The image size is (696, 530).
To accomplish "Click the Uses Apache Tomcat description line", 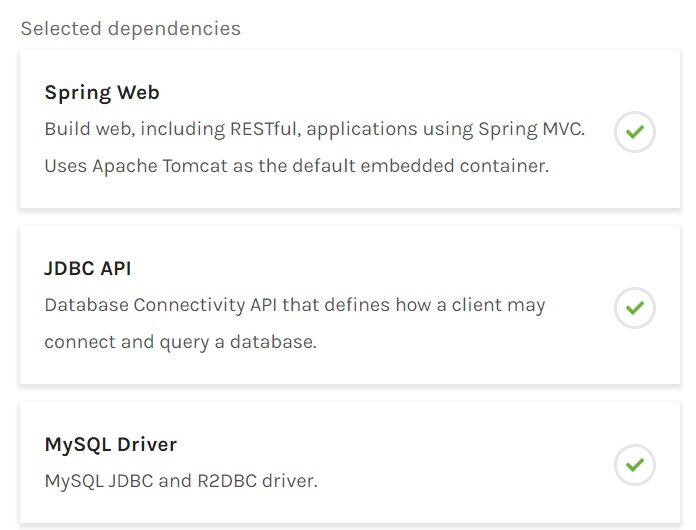I will click(x=297, y=166).
